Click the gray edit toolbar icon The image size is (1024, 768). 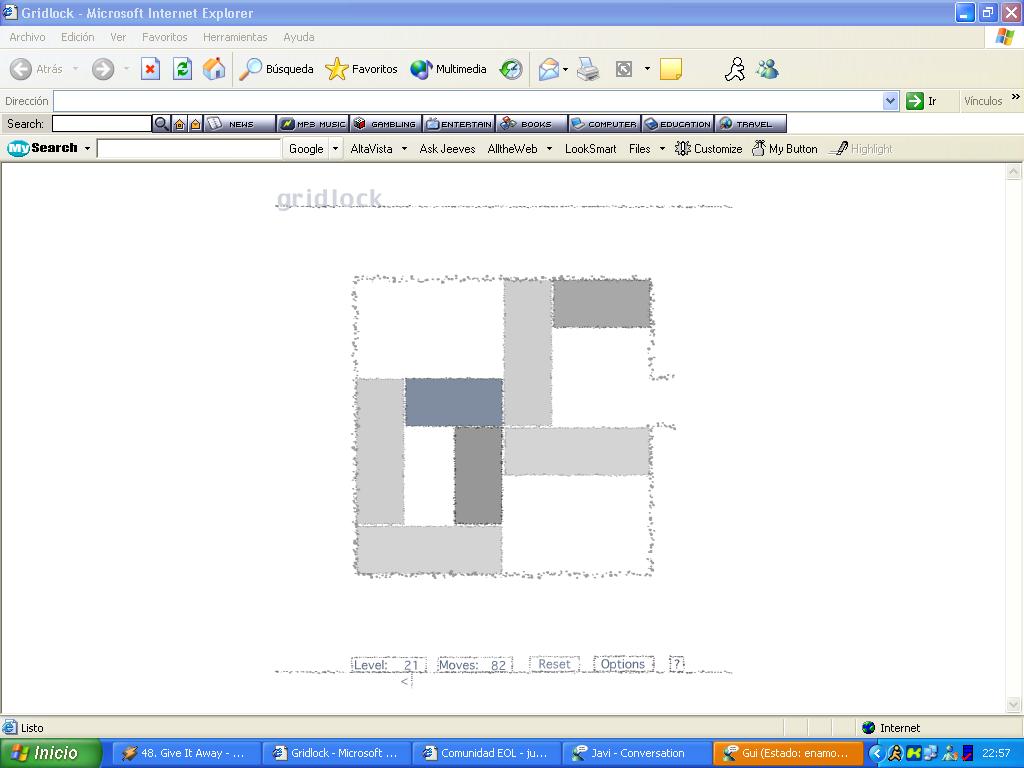tap(624, 69)
